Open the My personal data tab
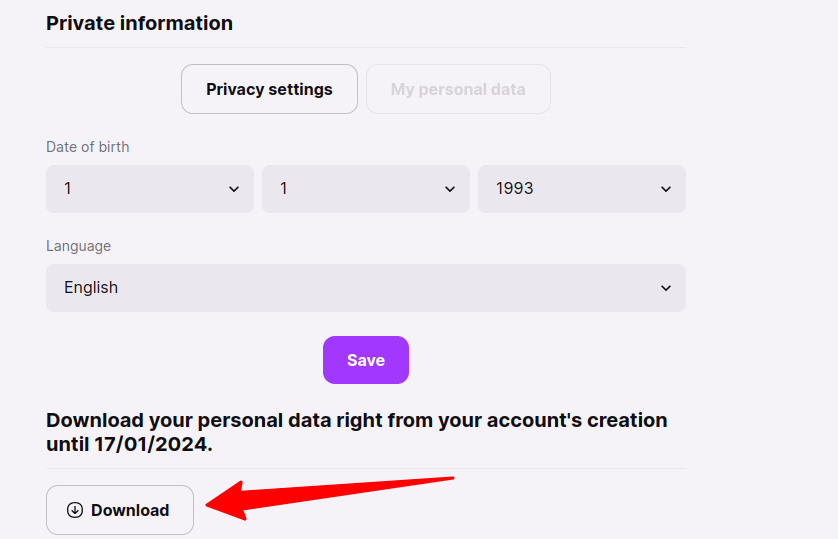The height and width of the screenshot is (539, 838). click(x=458, y=89)
